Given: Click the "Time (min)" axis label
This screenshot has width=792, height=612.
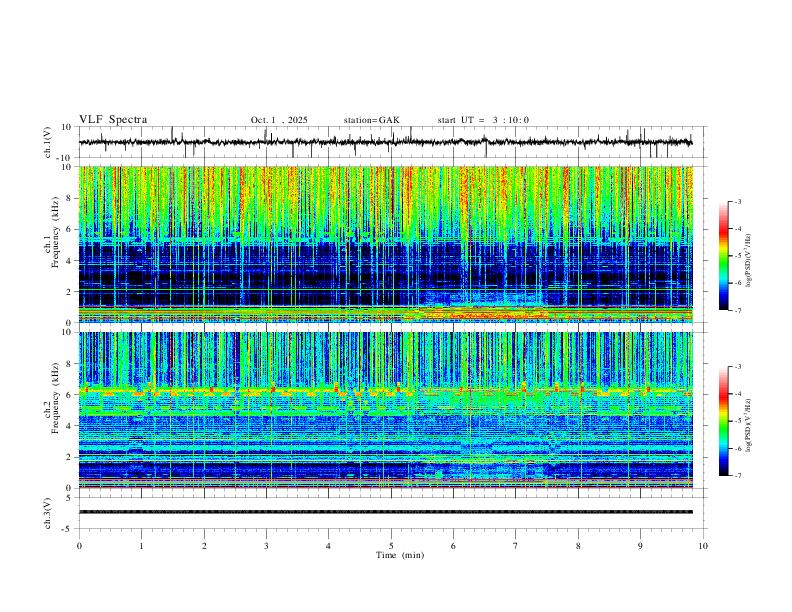Looking at the screenshot, I should (400, 555).
